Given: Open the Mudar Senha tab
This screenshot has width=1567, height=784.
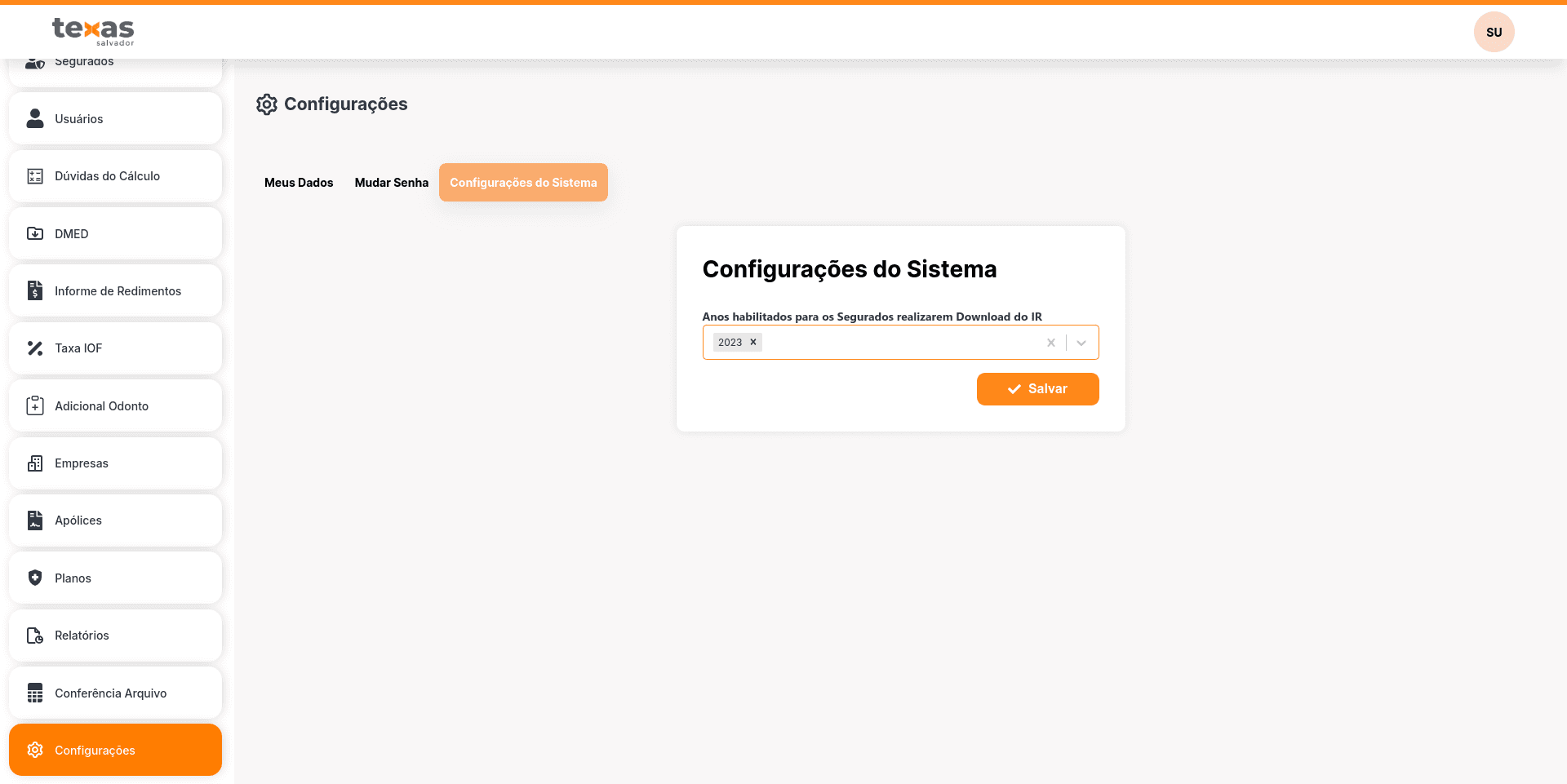Looking at the screenshot, I should coord(391,183).
